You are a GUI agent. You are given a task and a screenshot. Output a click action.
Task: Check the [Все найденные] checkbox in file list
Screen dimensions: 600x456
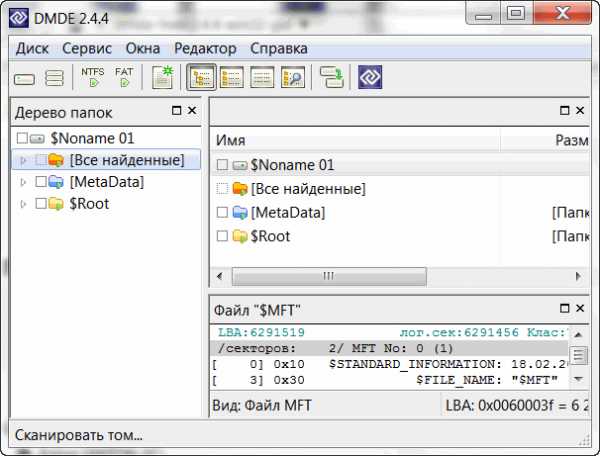(222, 189)
